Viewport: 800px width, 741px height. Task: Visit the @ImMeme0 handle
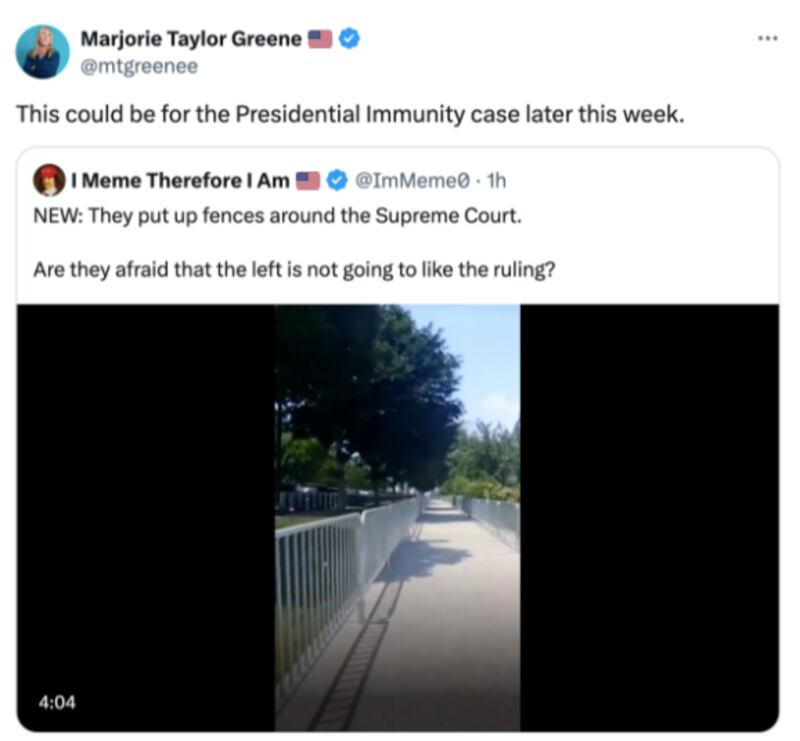(411, 181)
